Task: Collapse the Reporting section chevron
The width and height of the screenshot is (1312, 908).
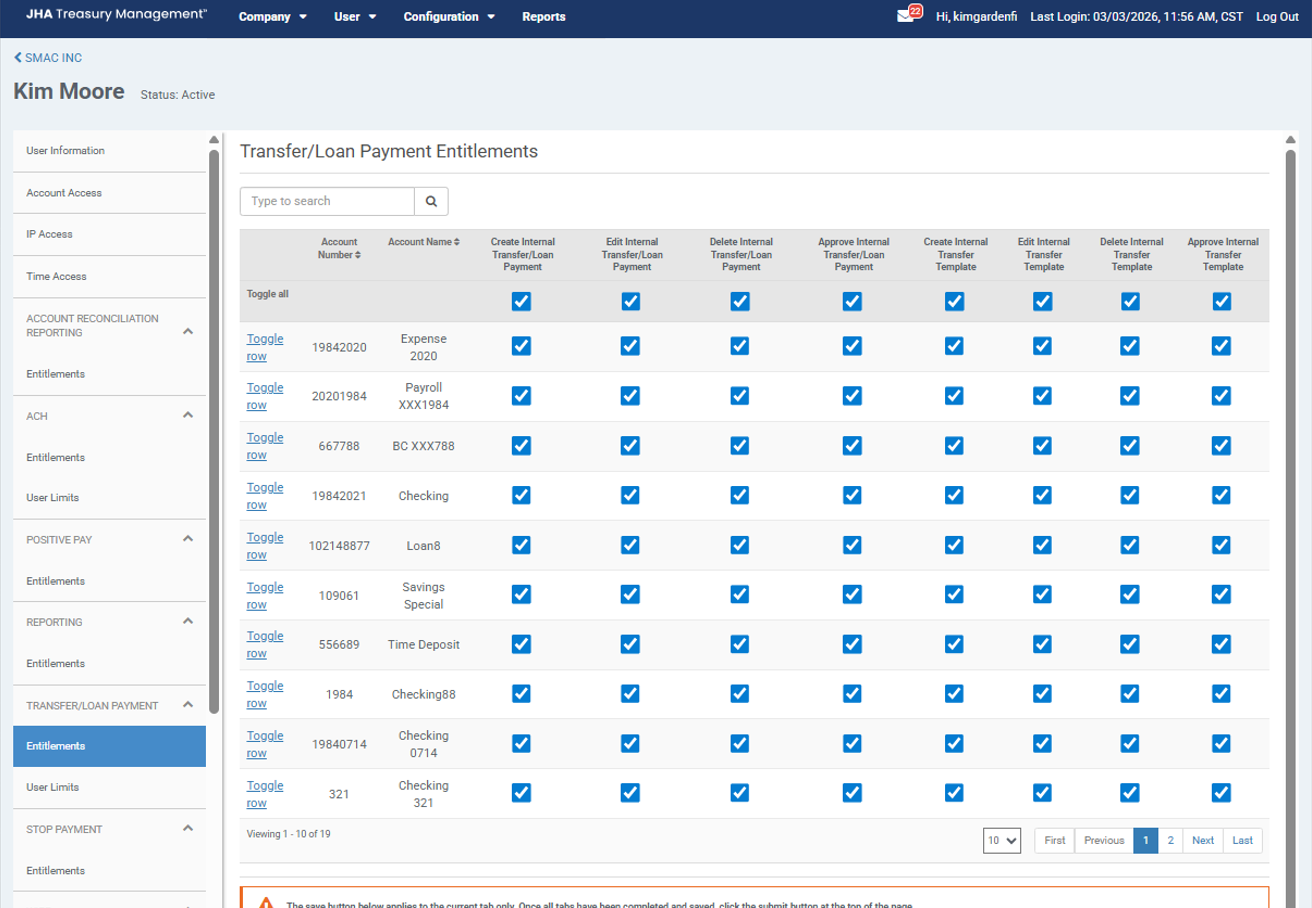Action: coord(188,622)
